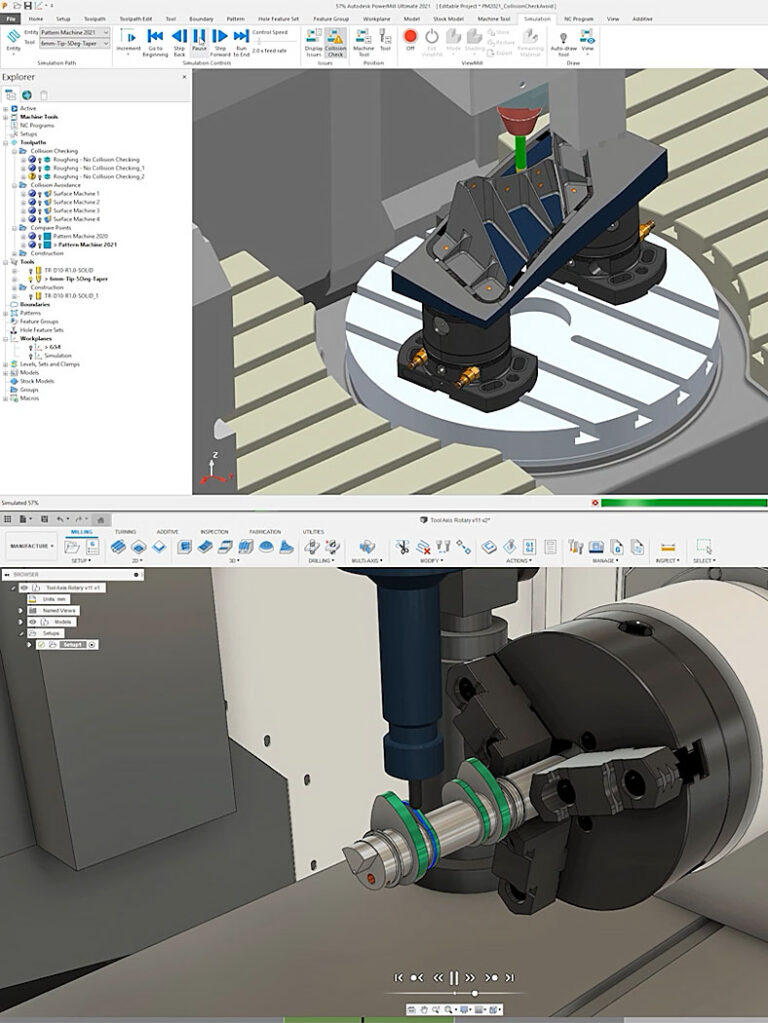Switch to the FABRICATION tab in Fusion
The width and height of the screenshot is (768, 1023).
(265, 532)
